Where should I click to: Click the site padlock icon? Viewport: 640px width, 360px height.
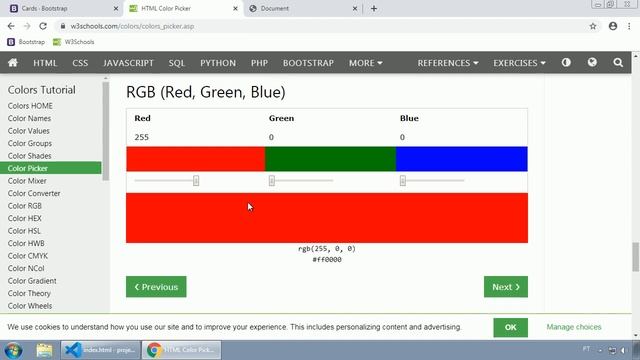tap(62, 26)
